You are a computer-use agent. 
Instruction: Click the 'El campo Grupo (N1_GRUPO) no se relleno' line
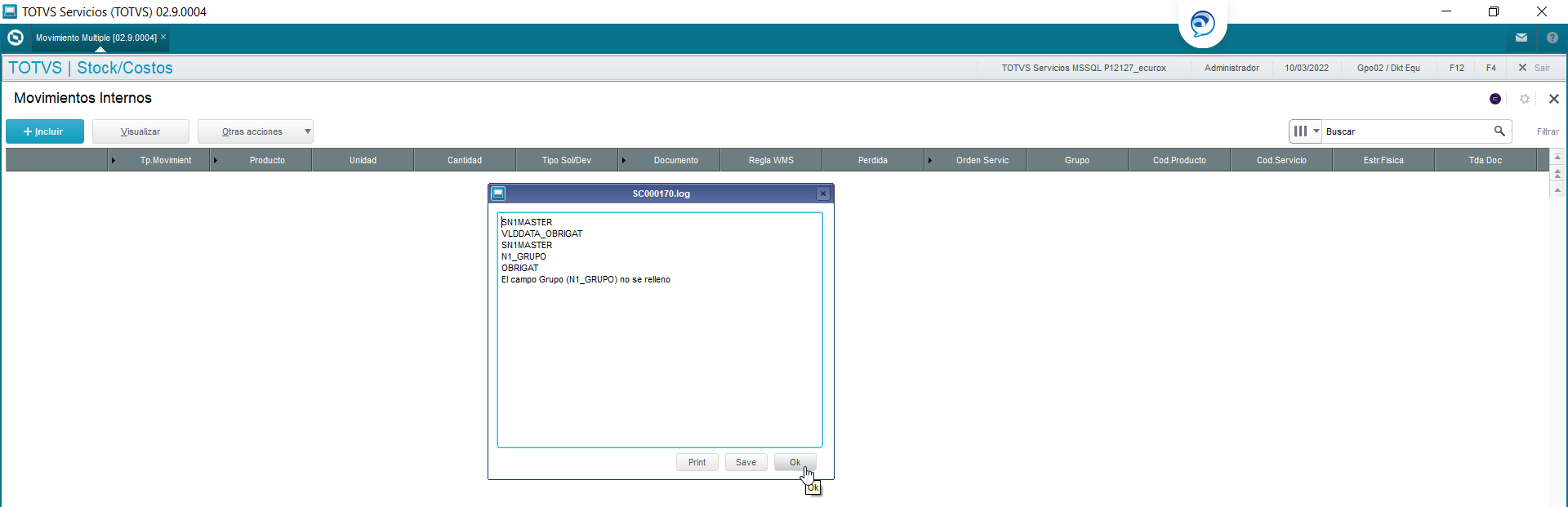[x=586, y=279]
